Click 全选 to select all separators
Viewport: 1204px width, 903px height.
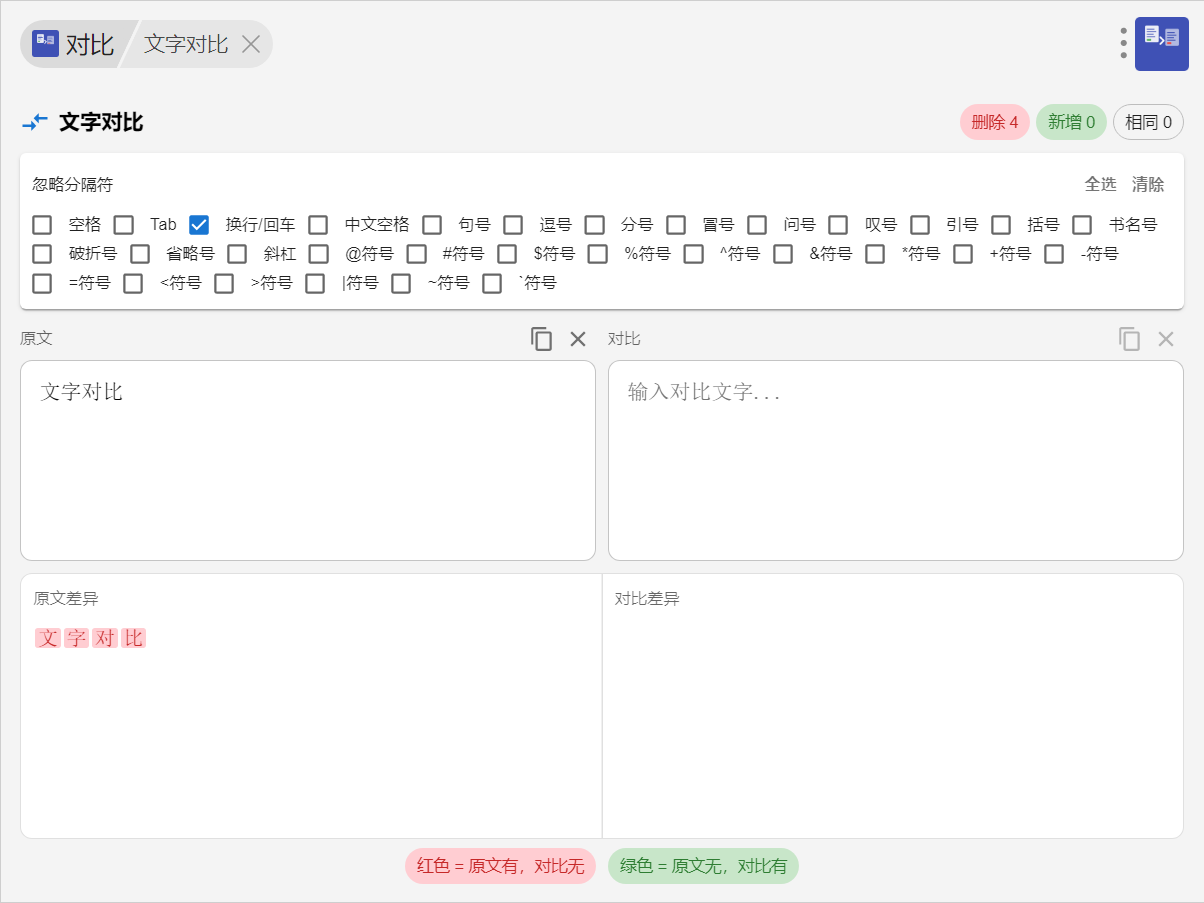pyautogui.click(x=1100, y=184)
